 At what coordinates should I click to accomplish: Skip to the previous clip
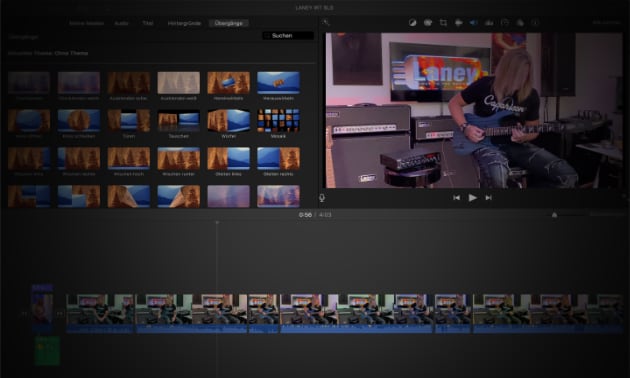(456, 198)
